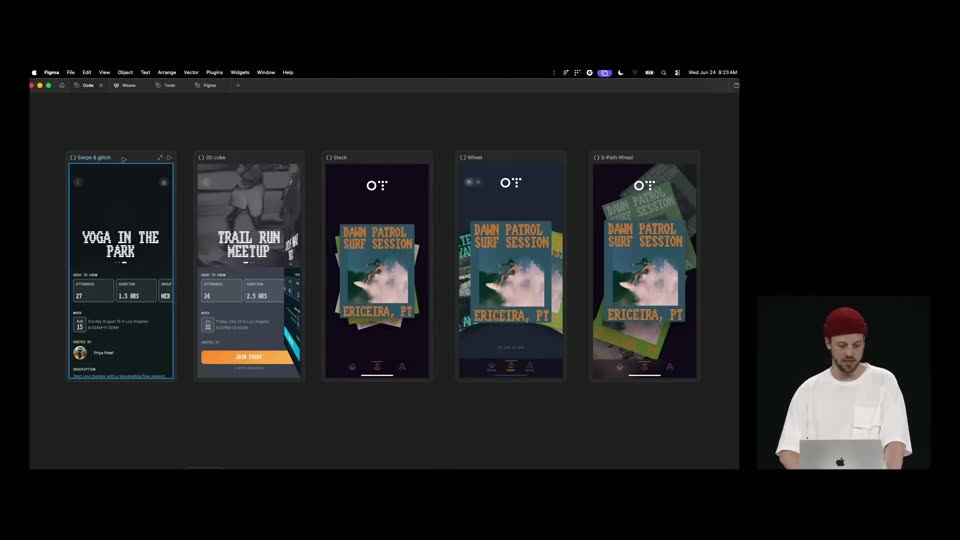Click profile nav icon in Stack screen
The image size is (960, 540).
click(402, 367)
